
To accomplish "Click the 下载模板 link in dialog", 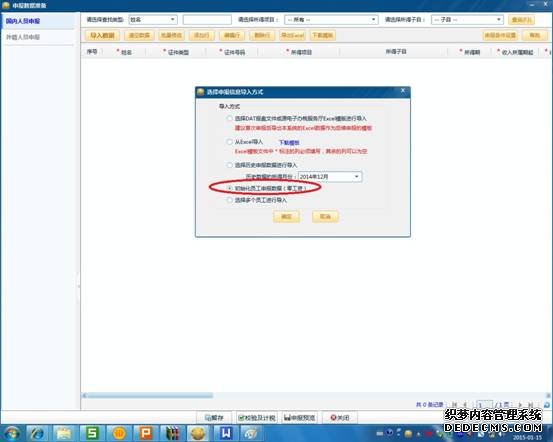I will (x=289, y=143).
